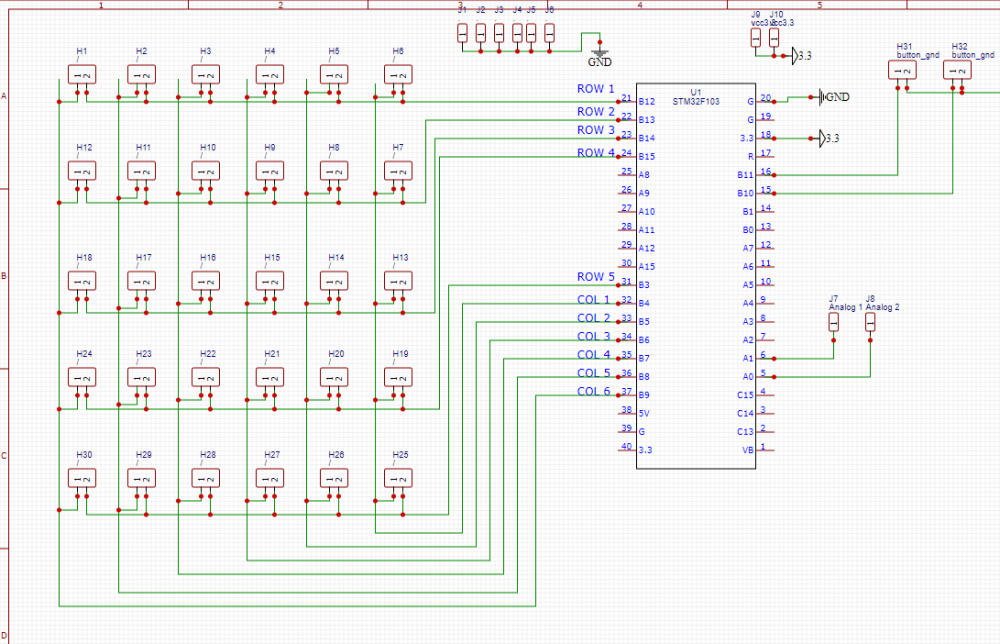The image size is (1000, 644).
Task: Select the H20 designator label
Action: pos(336,354)
